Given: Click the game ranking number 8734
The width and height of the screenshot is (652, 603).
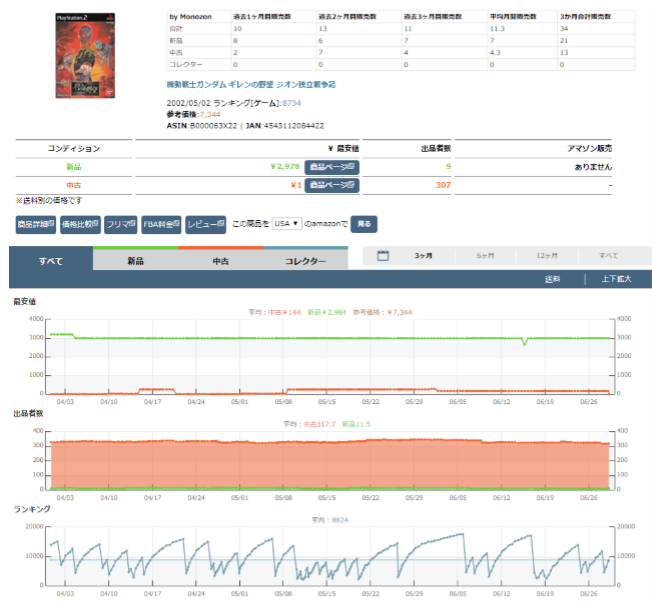Looking at the screenshot, I should 291,103.
